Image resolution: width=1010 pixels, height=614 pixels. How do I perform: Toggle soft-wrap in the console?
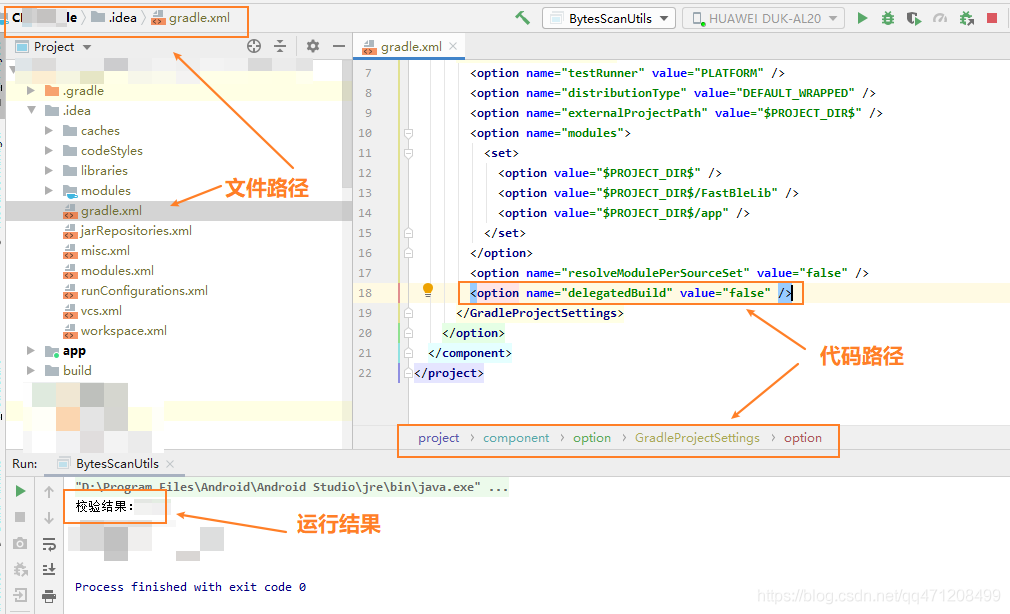[49, 545]
